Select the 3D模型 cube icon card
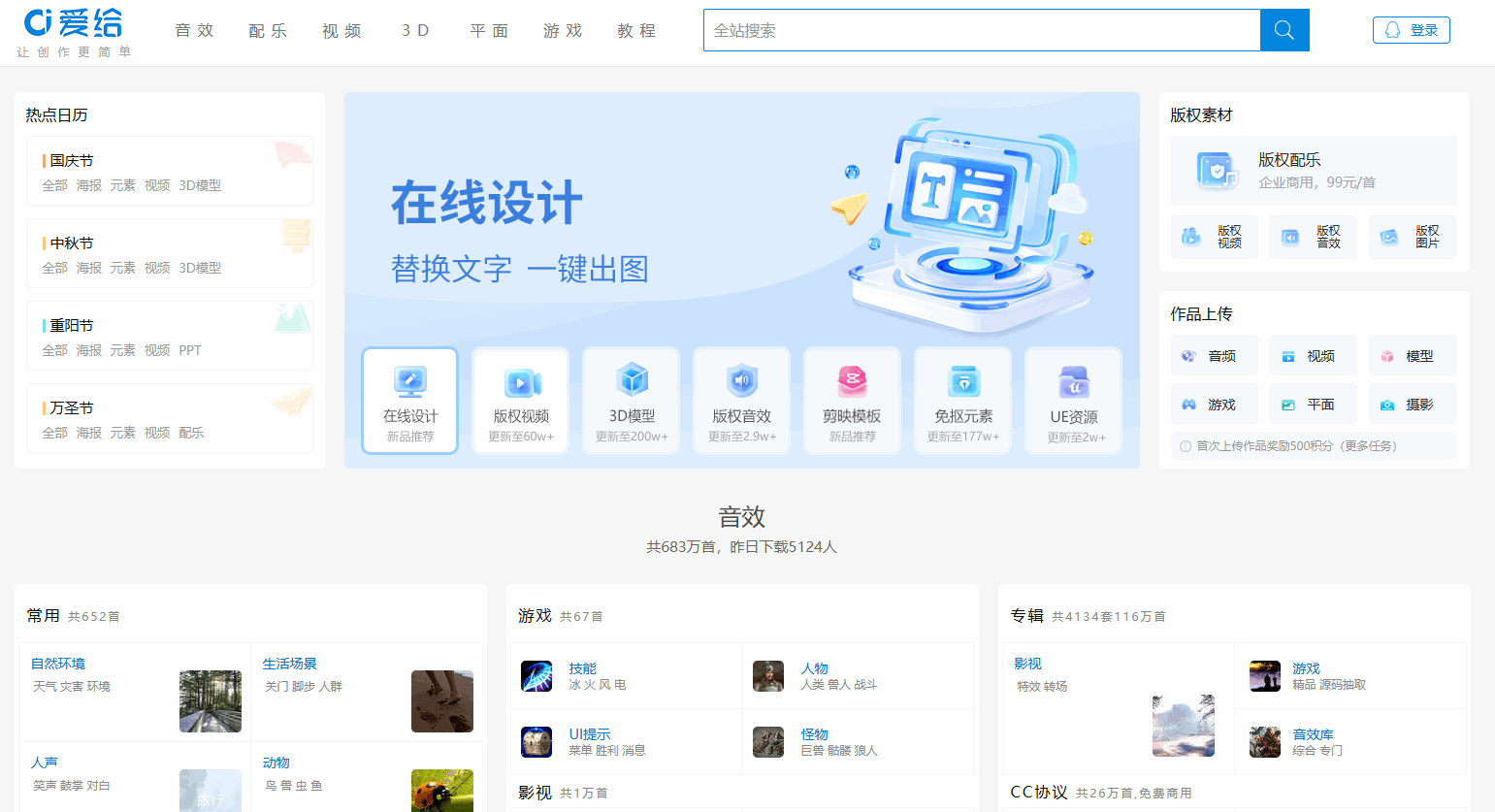The width and height of the screenshot is (1495, 812). click(632, 401)
